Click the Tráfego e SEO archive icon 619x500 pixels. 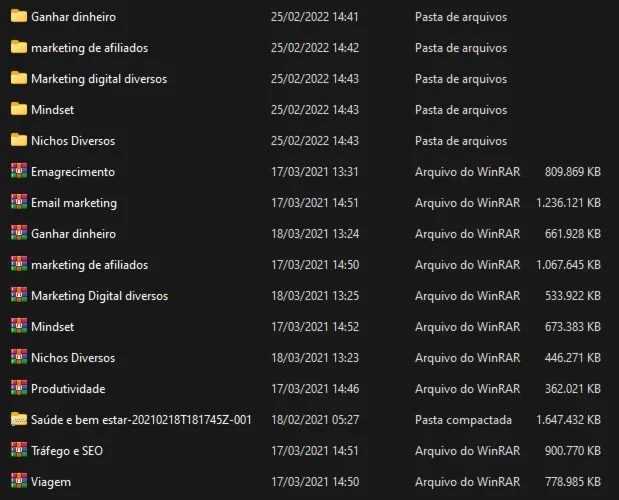click(19, 450)
